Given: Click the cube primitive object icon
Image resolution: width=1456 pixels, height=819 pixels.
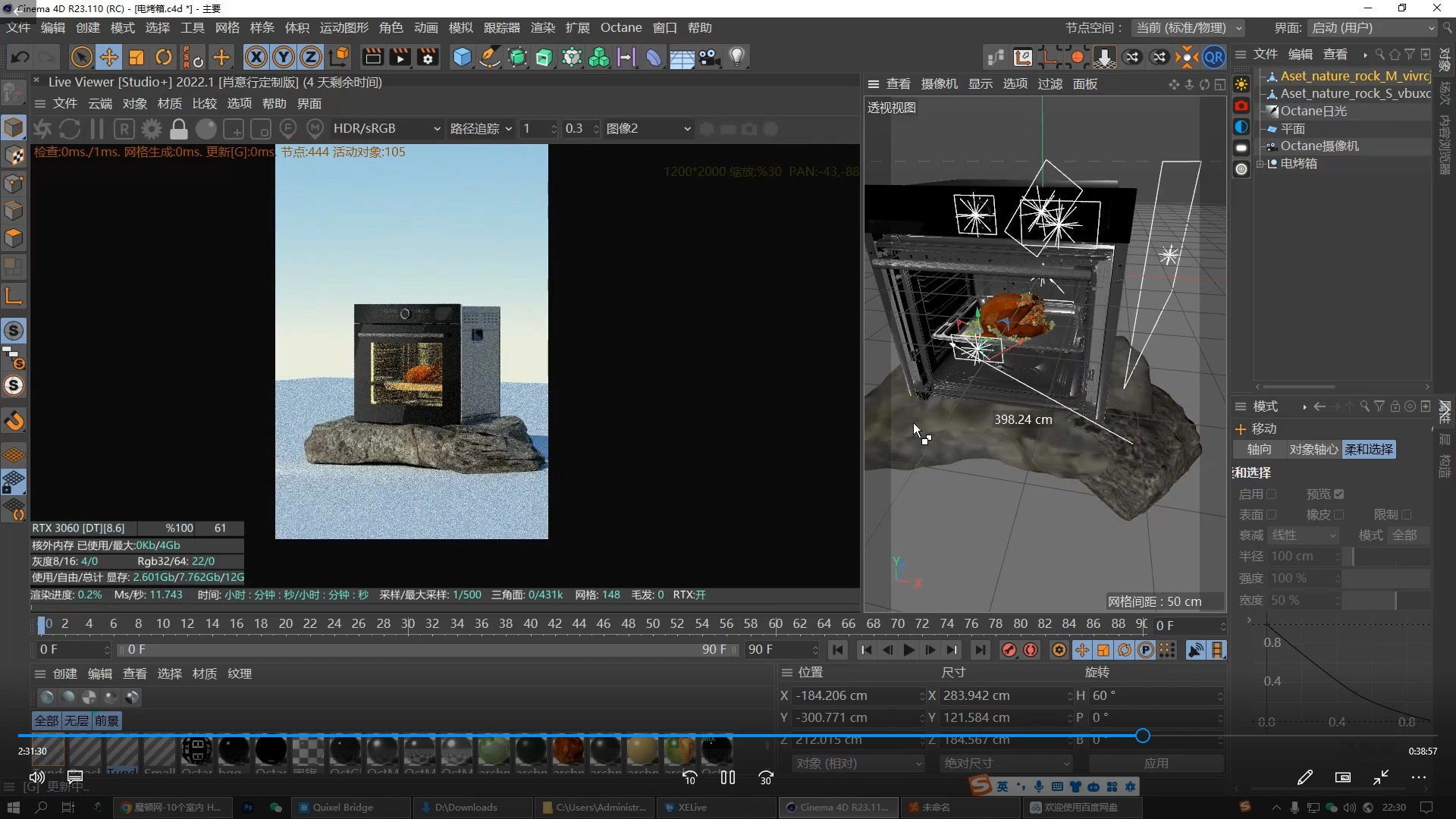Looking at the screenshot, I should pyautogui.click(x=462, y=58).
